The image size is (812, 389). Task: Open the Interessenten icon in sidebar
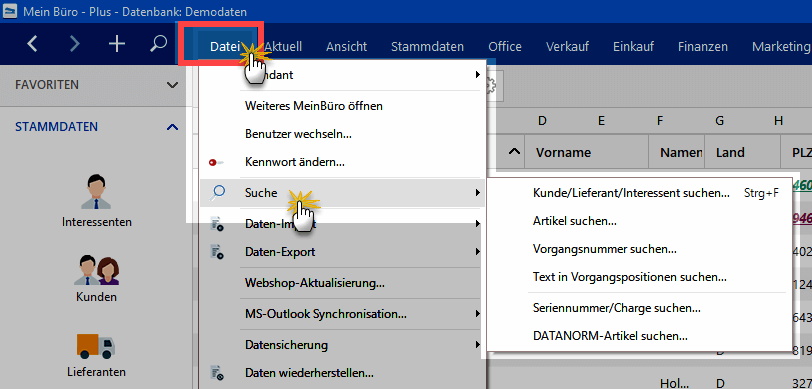click(x=97, y=192)
